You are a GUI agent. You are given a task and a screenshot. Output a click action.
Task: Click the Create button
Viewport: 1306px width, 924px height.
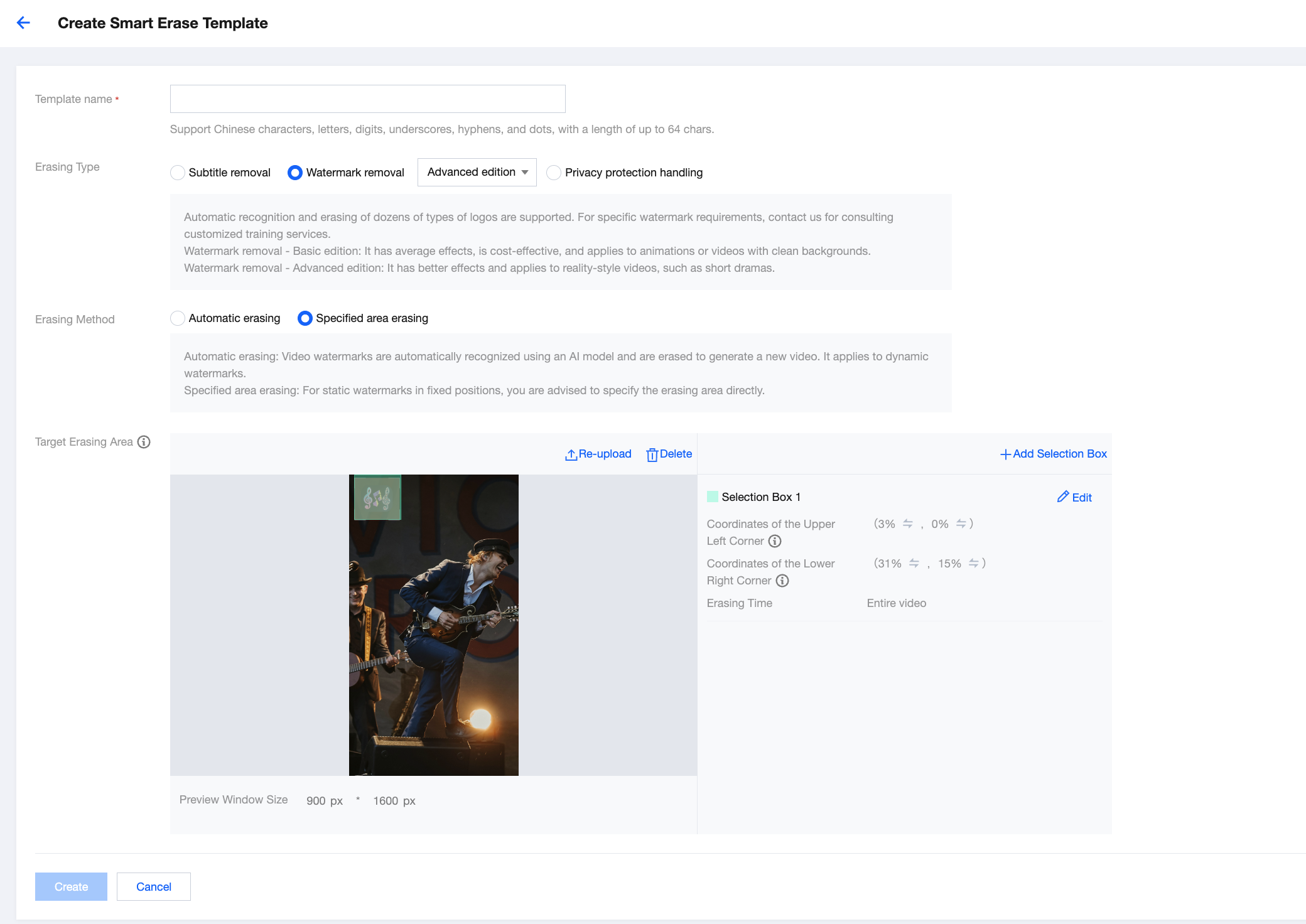pyautogui.click(x=71, y=886)
